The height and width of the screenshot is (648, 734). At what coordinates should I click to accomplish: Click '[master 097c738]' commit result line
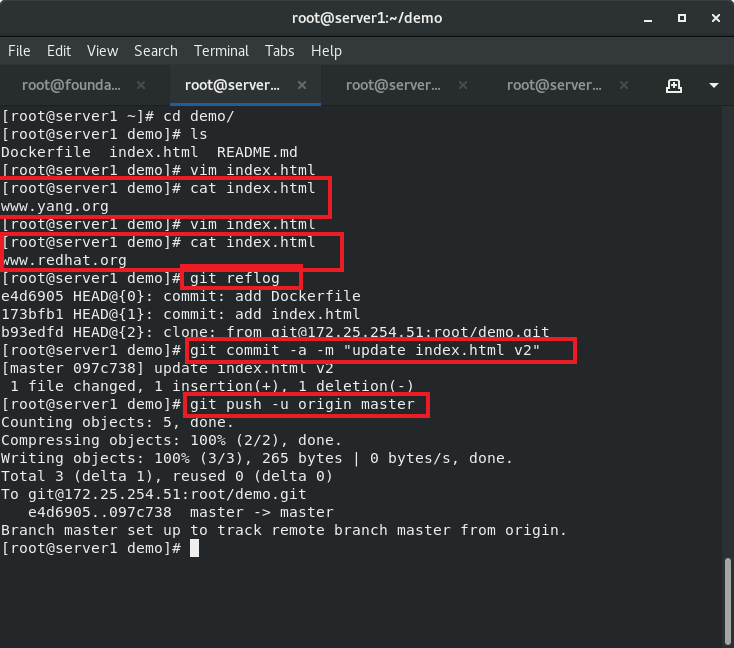(167, 368)
